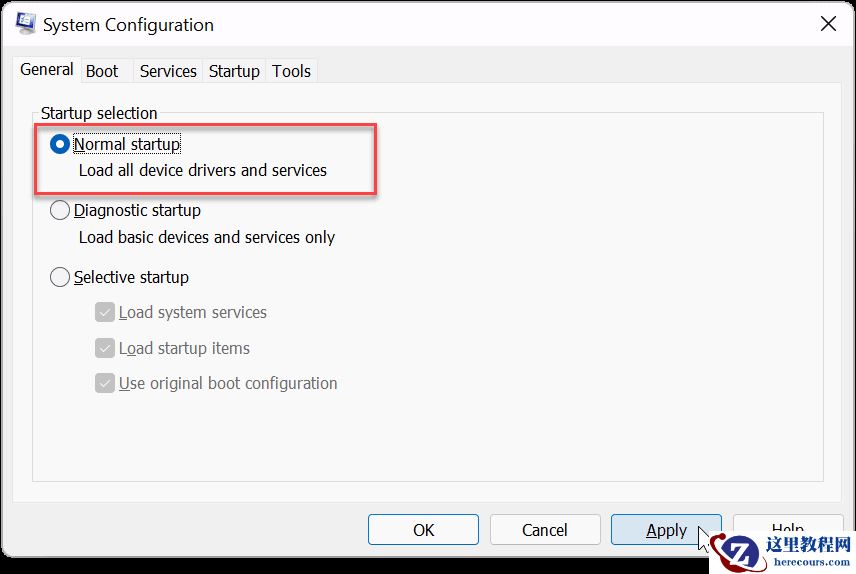Apply the startup selection changes
The image size is (856, 574).
tap(666, 530)
